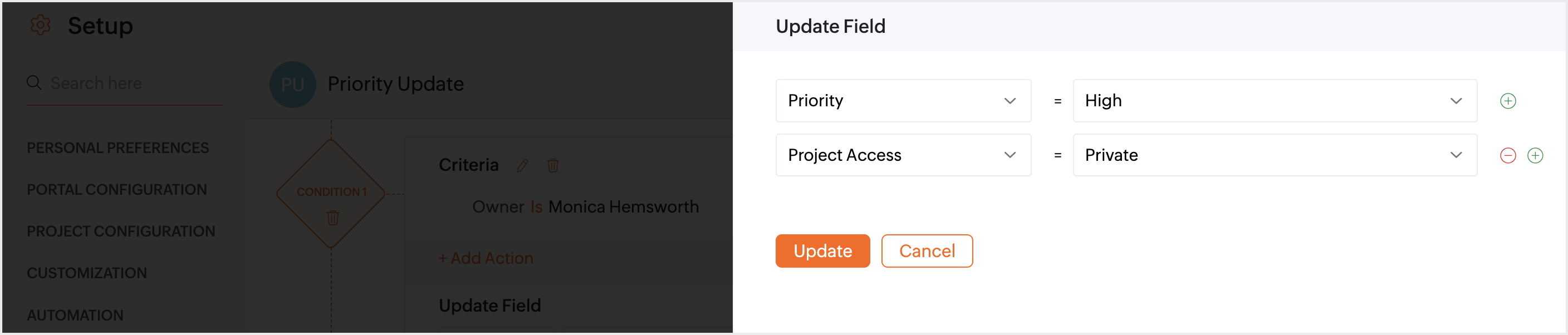Open the Priority field dropdown
This screenshot has width=1568, height=335.
pos(903,101)
